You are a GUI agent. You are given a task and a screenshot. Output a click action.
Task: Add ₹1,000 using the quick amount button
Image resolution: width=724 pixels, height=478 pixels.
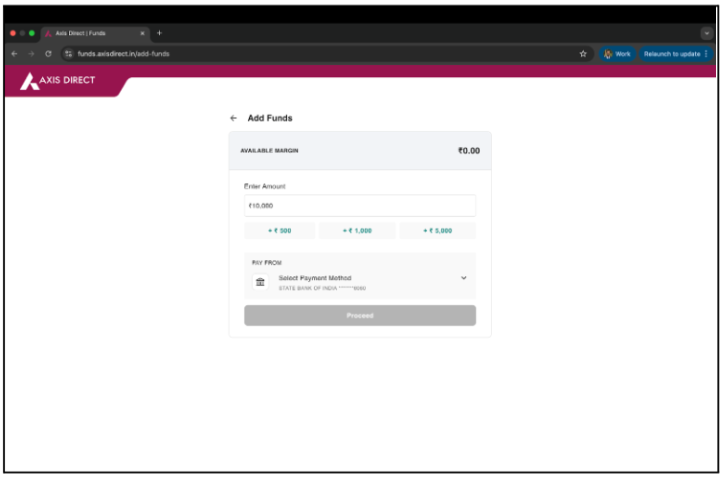(x=357, y=231)
